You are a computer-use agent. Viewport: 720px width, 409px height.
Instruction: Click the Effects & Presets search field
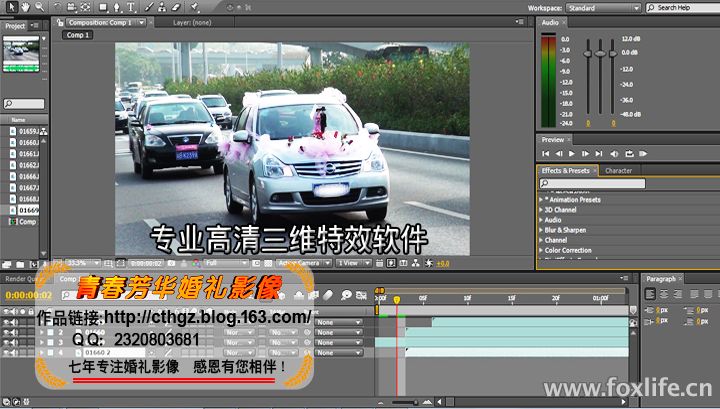point(592,184)
